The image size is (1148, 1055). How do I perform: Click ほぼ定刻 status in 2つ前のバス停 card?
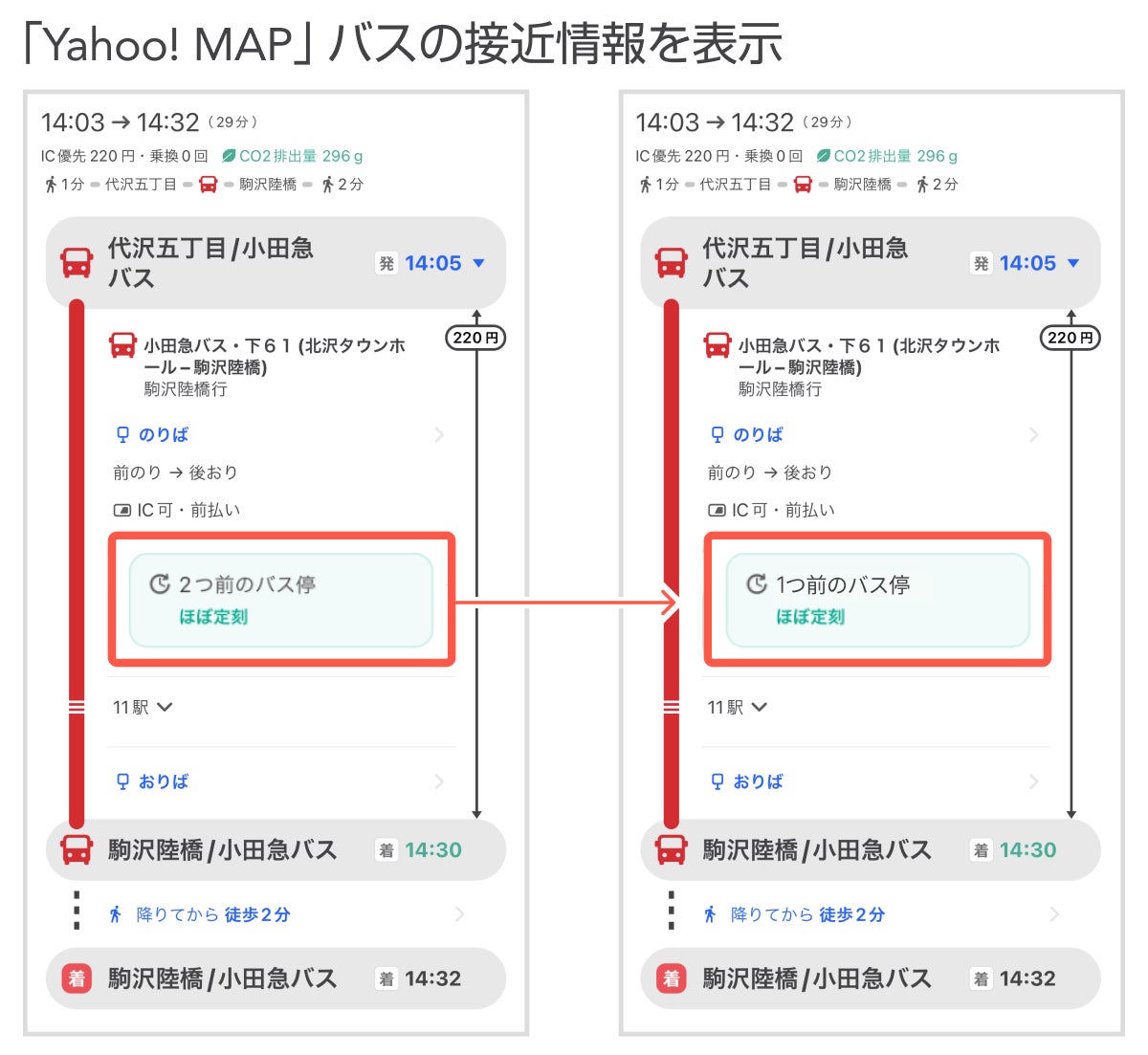click(x=213, y=617)
